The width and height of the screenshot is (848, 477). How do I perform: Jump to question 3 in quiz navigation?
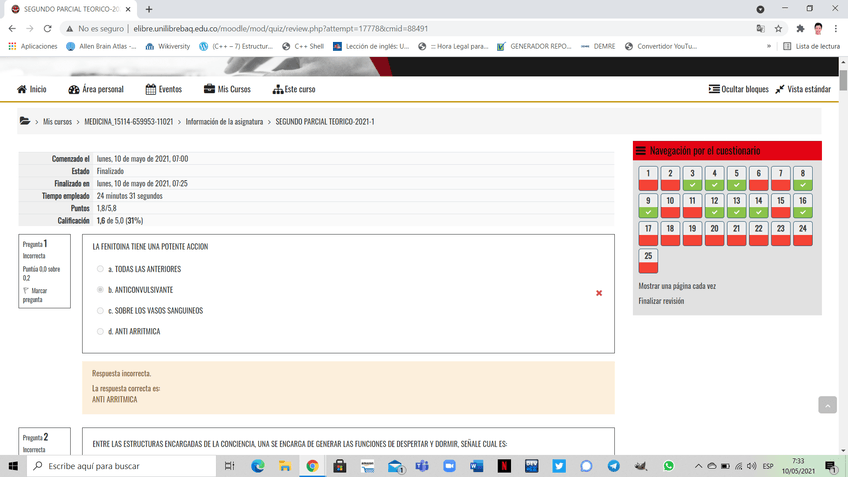(692, 178)
